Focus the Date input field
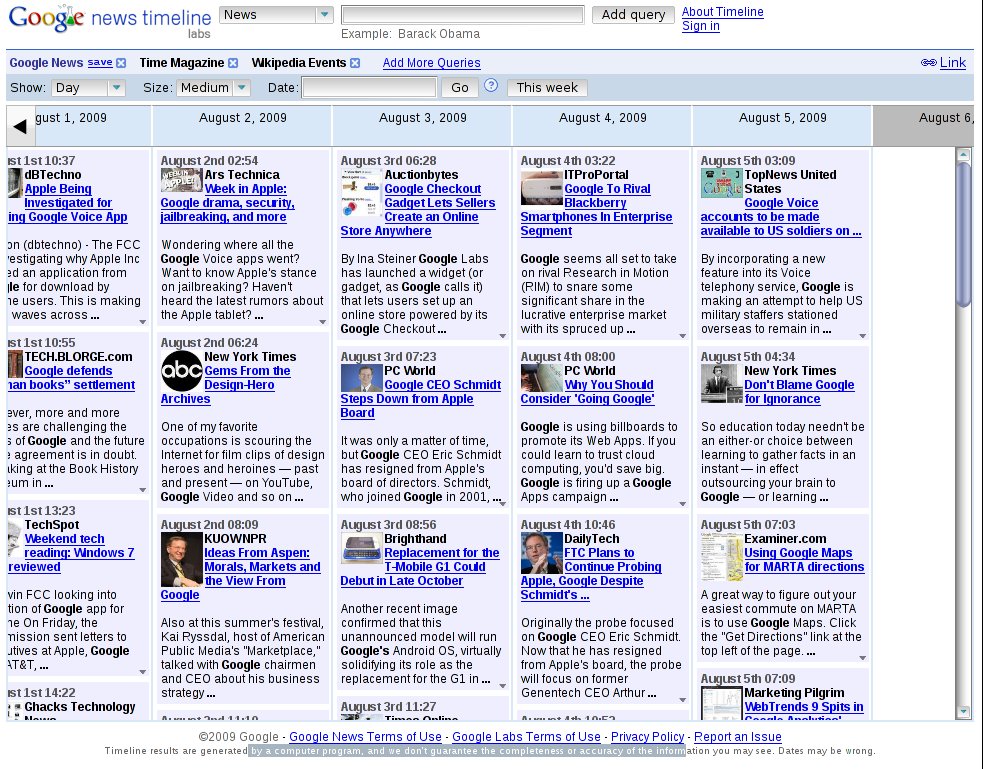 coord(369,88)
